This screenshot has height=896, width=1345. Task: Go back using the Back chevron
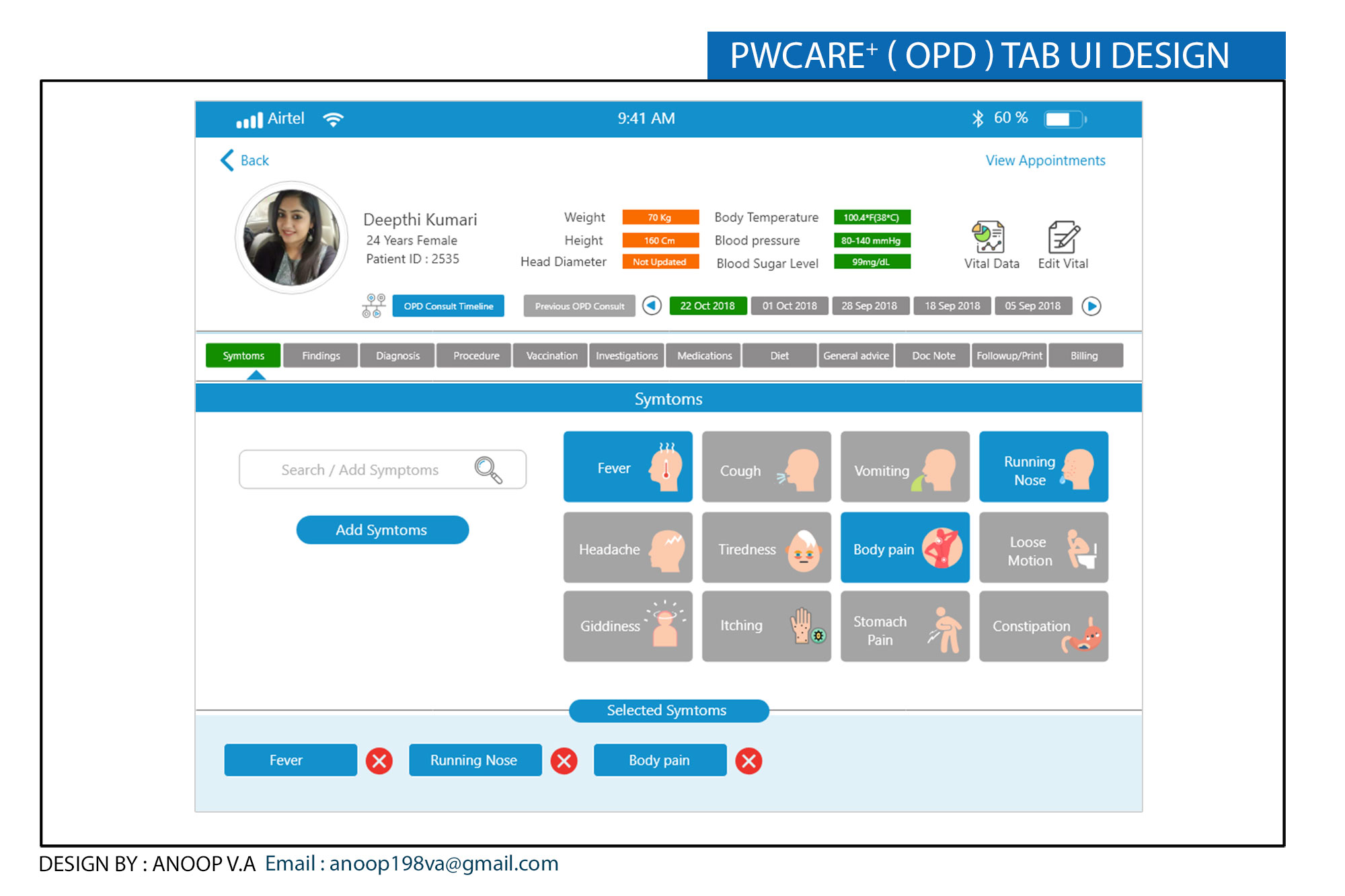coord(228,160)
